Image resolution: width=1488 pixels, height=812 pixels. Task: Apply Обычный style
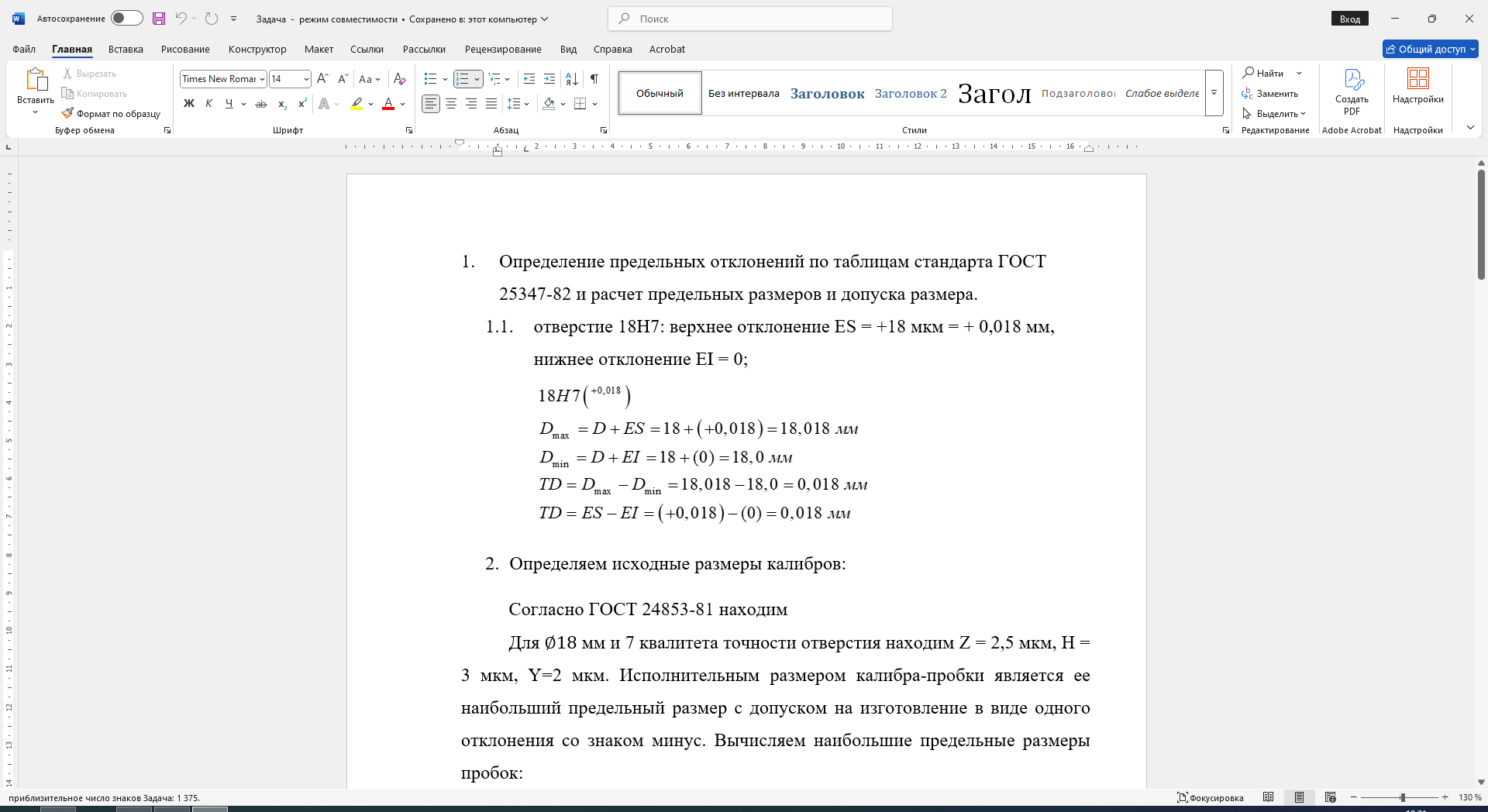point(660,93)
